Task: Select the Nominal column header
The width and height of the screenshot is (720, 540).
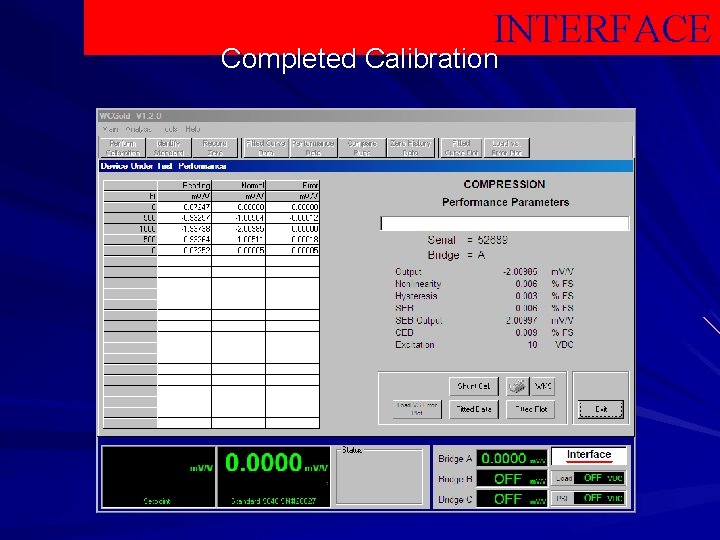Action: tap(238, 186)
